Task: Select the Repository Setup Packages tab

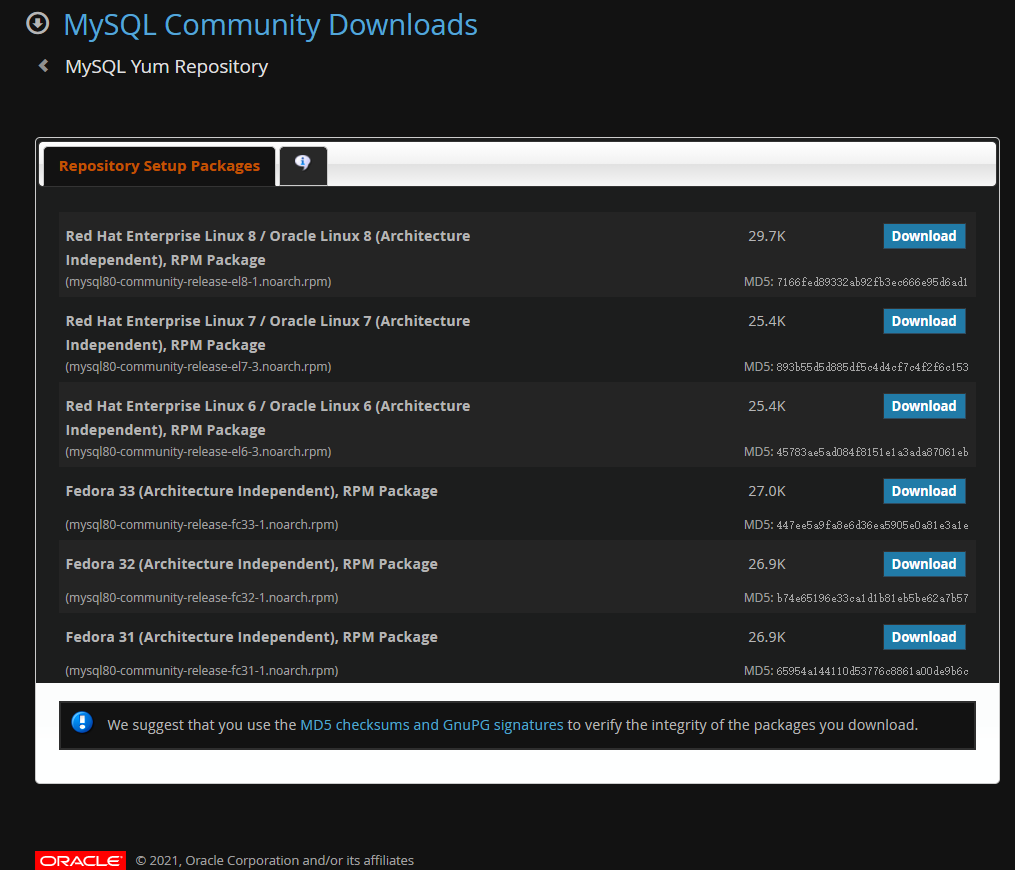Action: [x=159, y=166]
